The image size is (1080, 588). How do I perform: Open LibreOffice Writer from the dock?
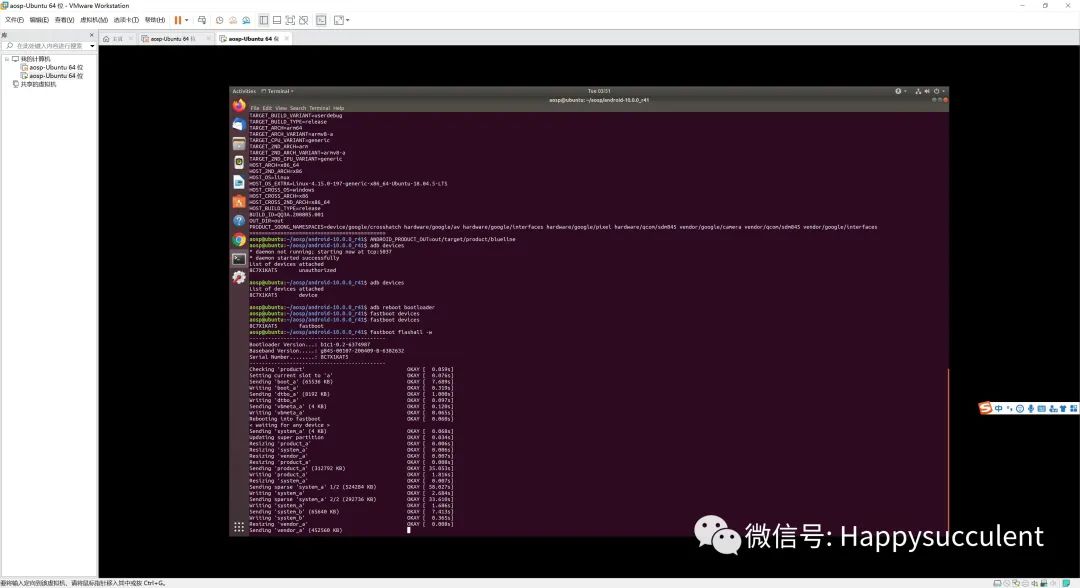coord(239,182)
